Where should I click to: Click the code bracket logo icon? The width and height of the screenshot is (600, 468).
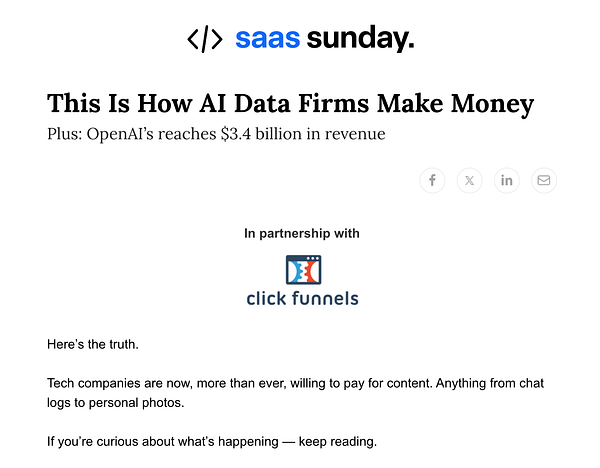pos(205,39)
